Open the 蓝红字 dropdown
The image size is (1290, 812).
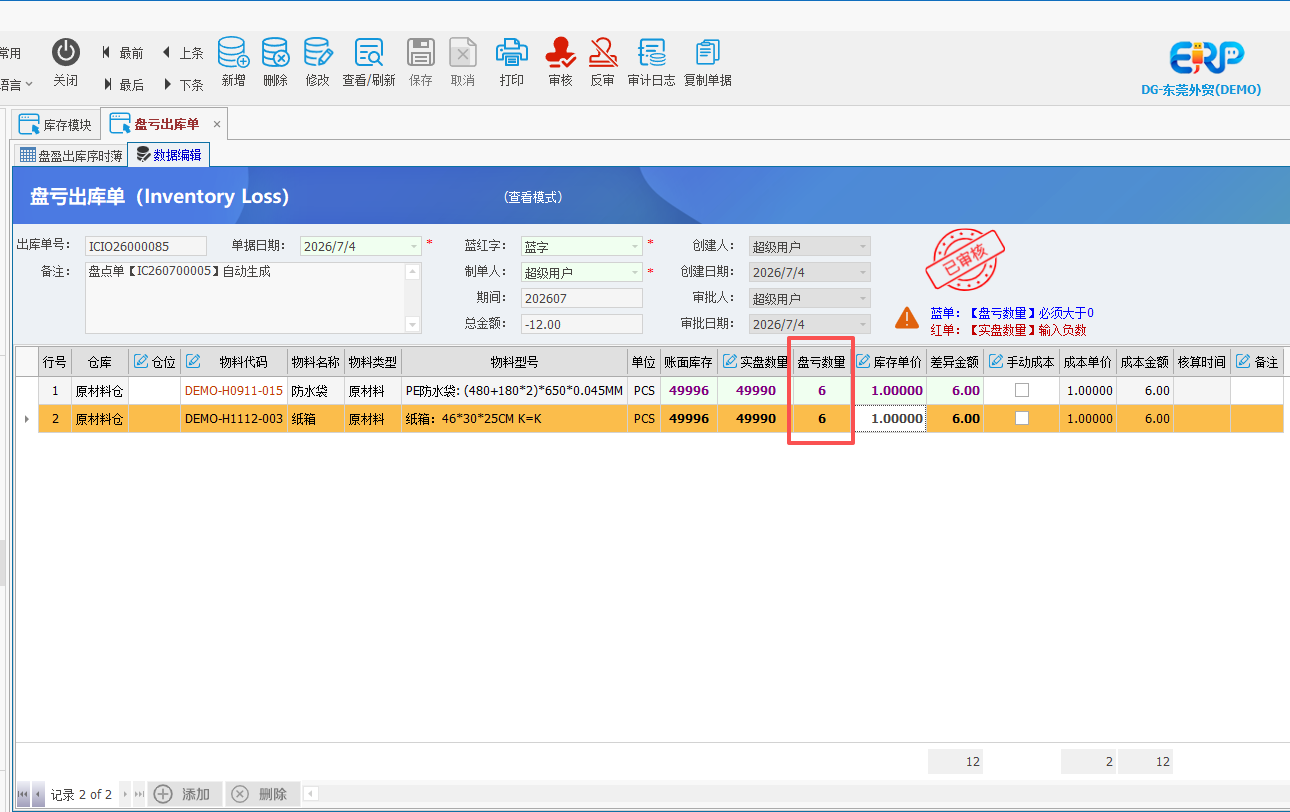click(x=635, y=246)
